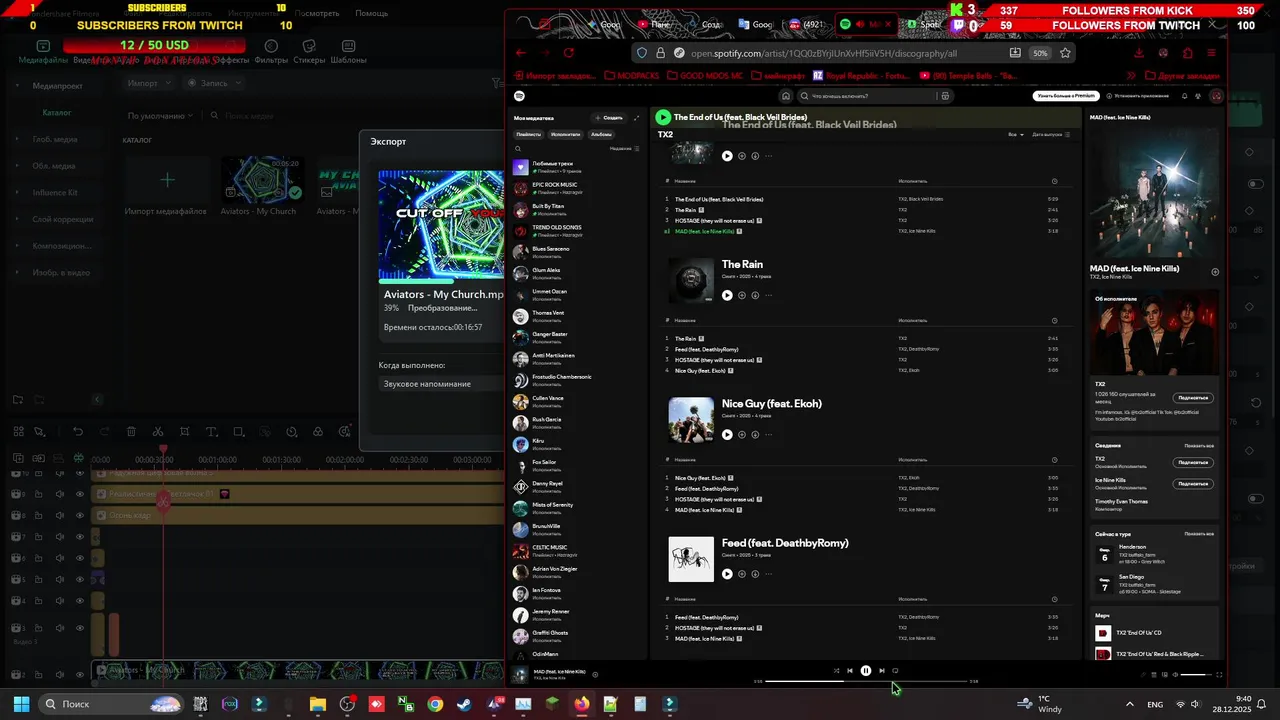Toggle repeat in the Spotify player

tap(895, 671)
